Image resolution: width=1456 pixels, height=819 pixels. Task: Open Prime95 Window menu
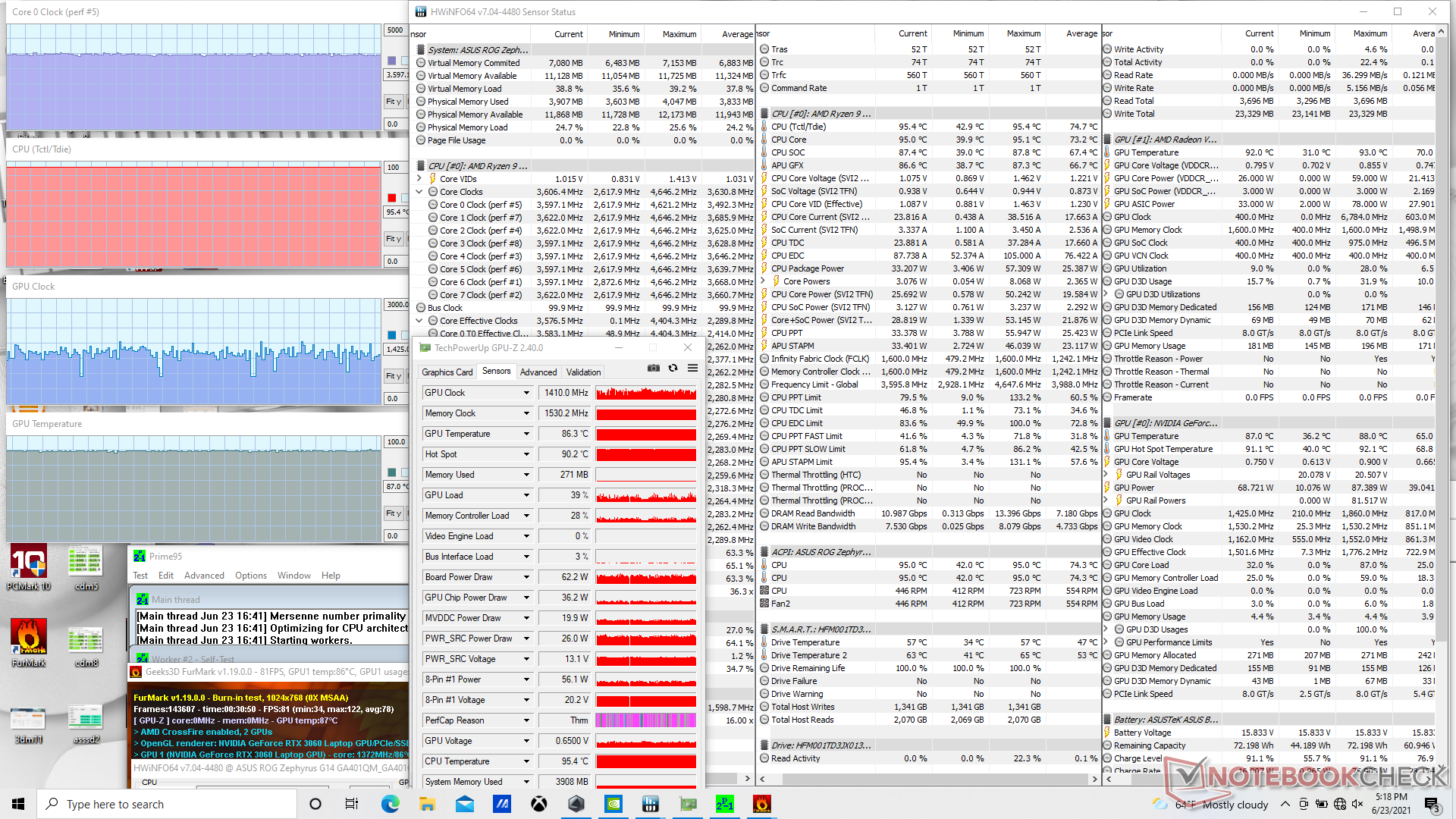click(x=294, y=576)
